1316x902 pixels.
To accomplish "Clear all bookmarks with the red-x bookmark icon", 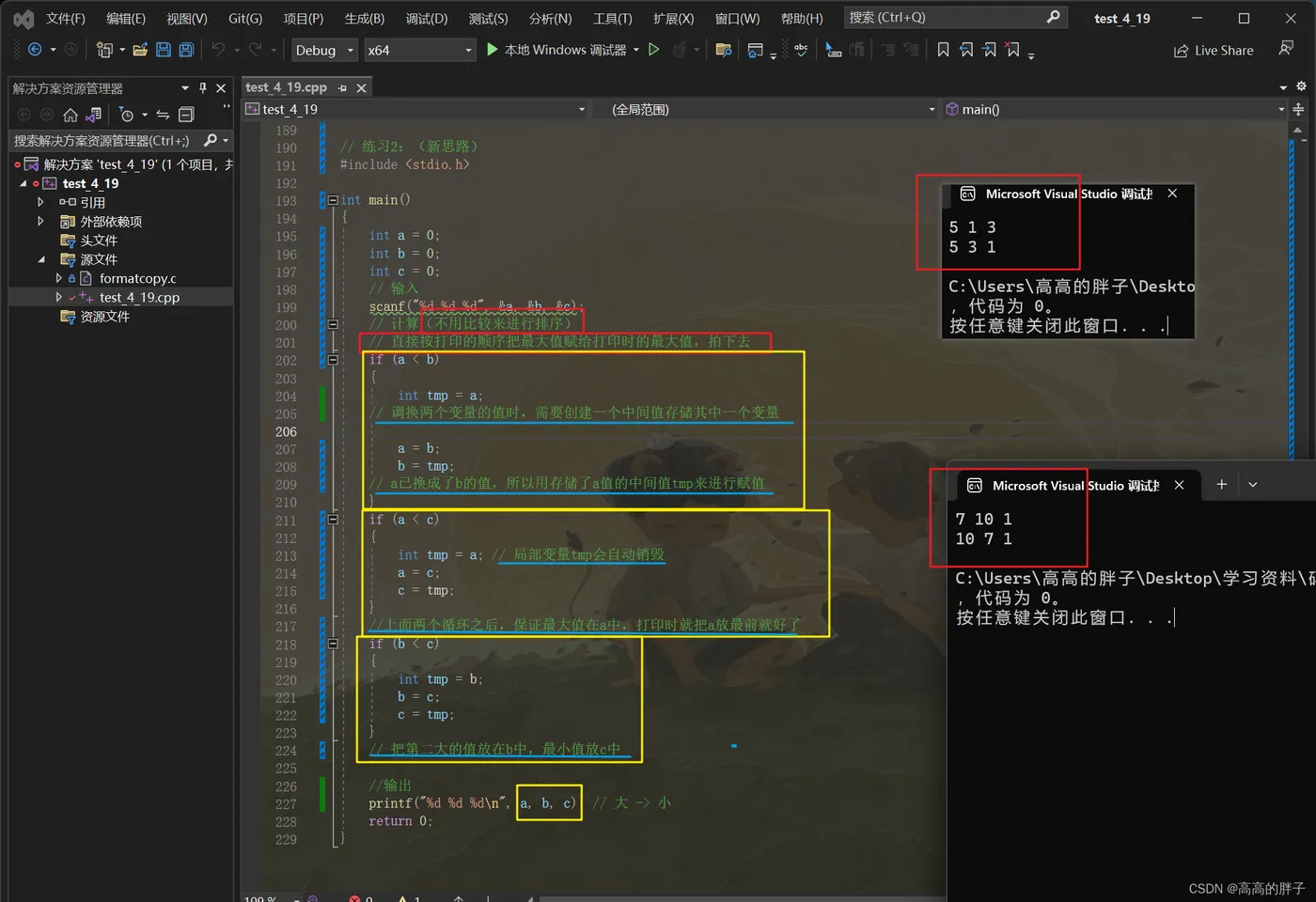I will tap(1012, 50).
